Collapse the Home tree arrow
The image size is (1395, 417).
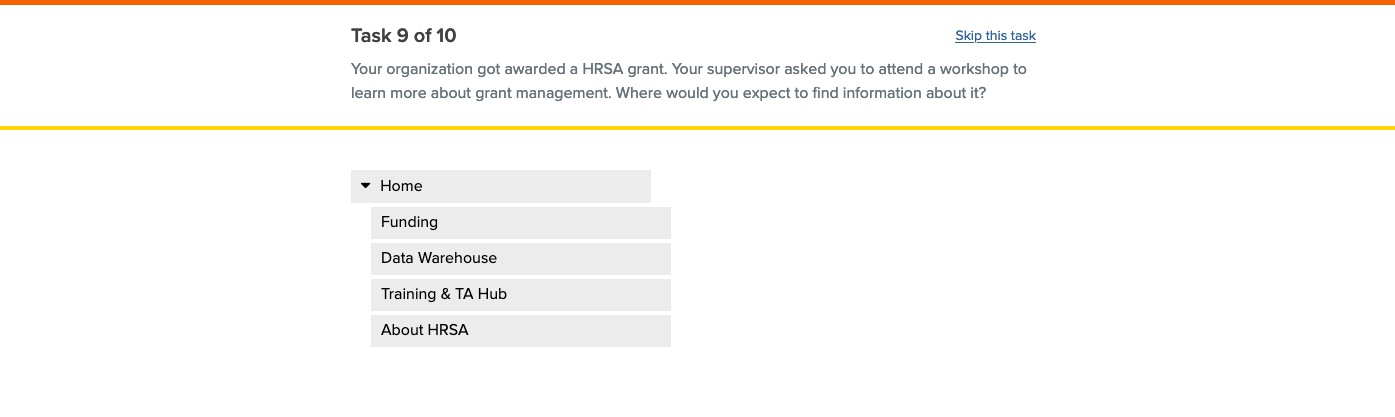[x=365, y=186]
